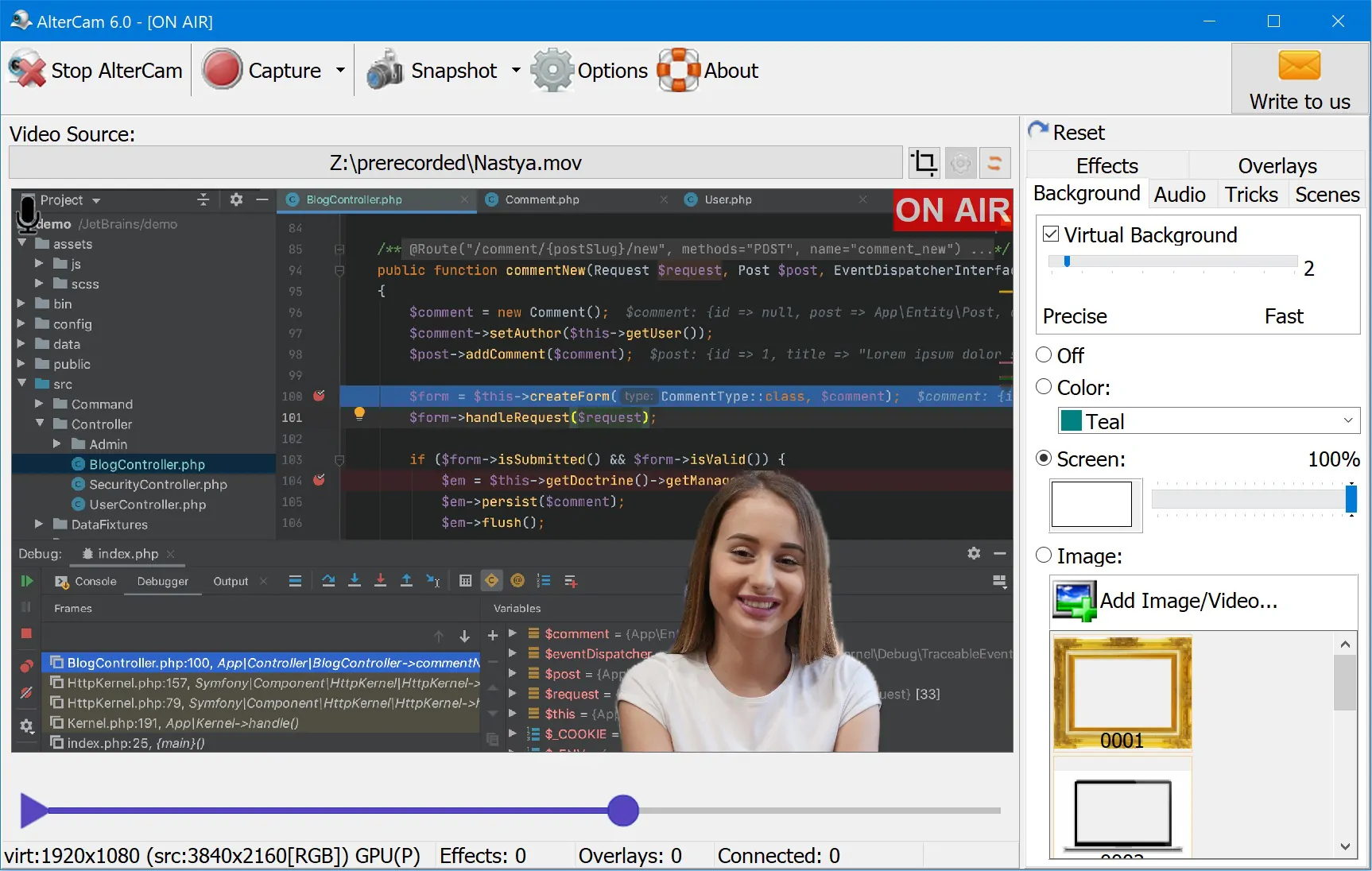Expand the Capture dropdown arrow
The image size is (1372, 871).
coord(340,70)
